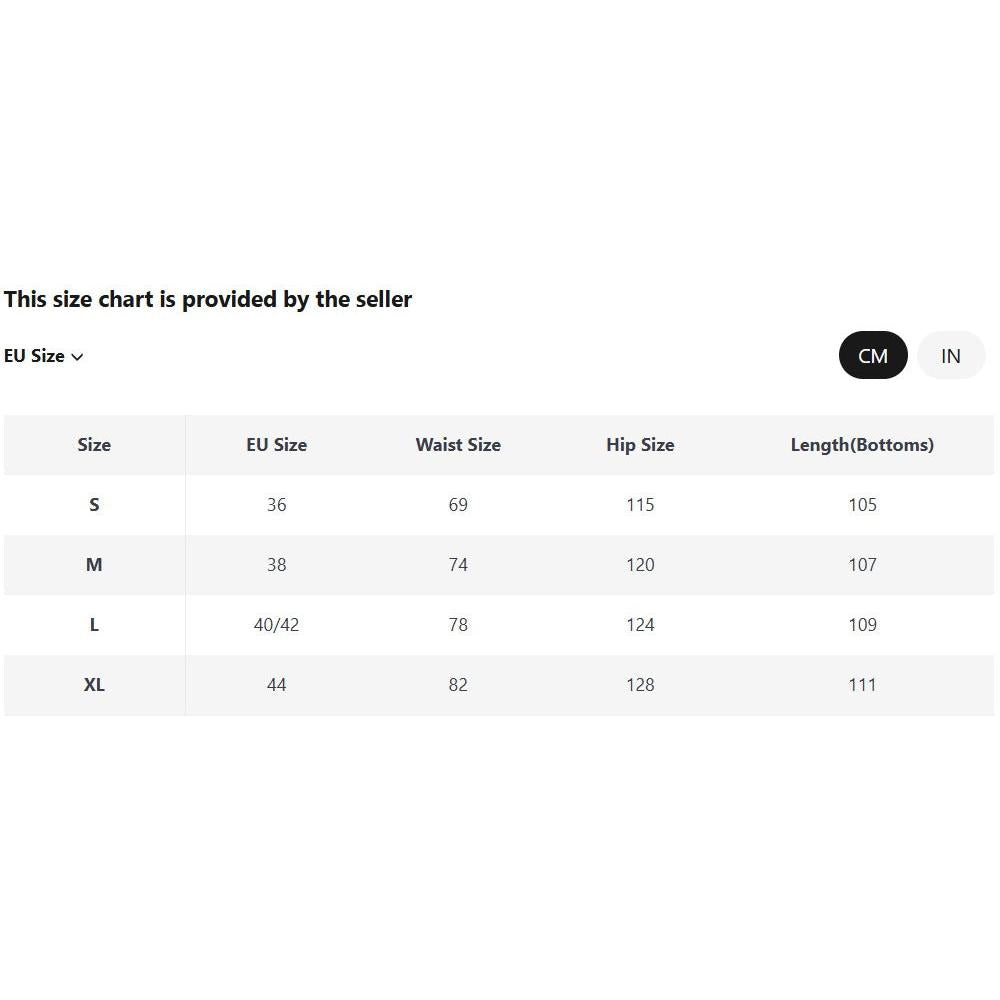Open the EU Size dropdown
Image resolution: width=1000 pixels, height=1000 pixels.
tap(43, 356)
